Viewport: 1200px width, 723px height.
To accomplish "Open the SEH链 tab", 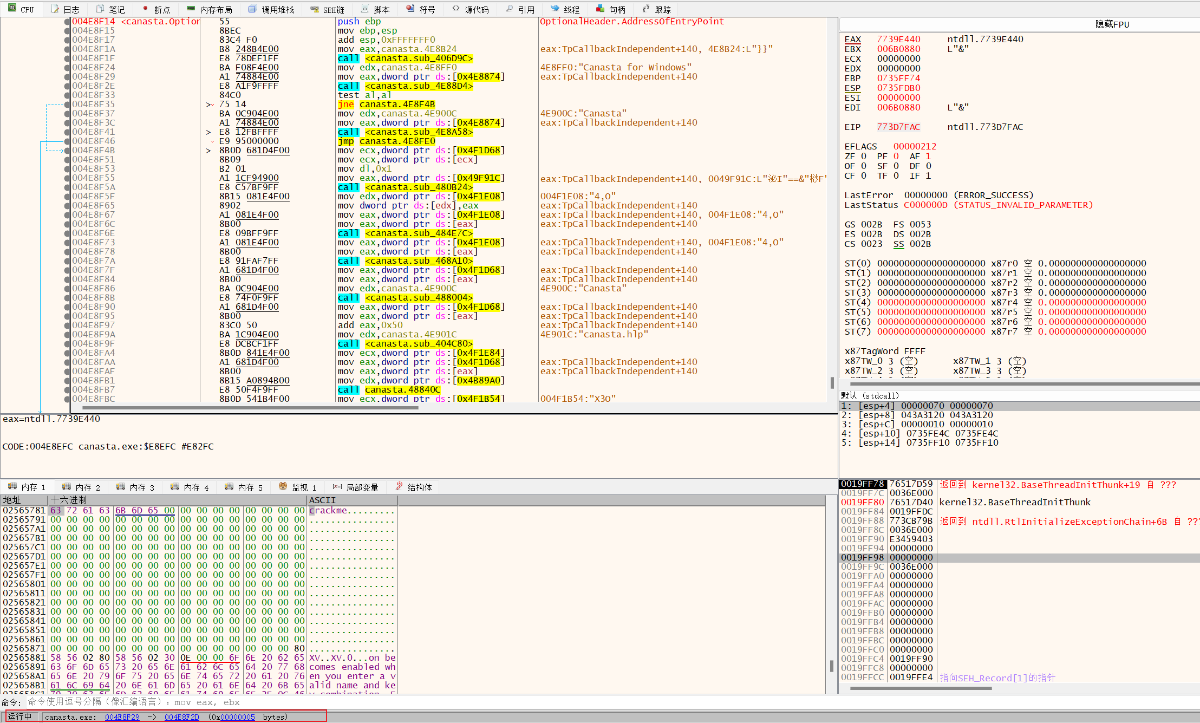I will click(327, 9).
